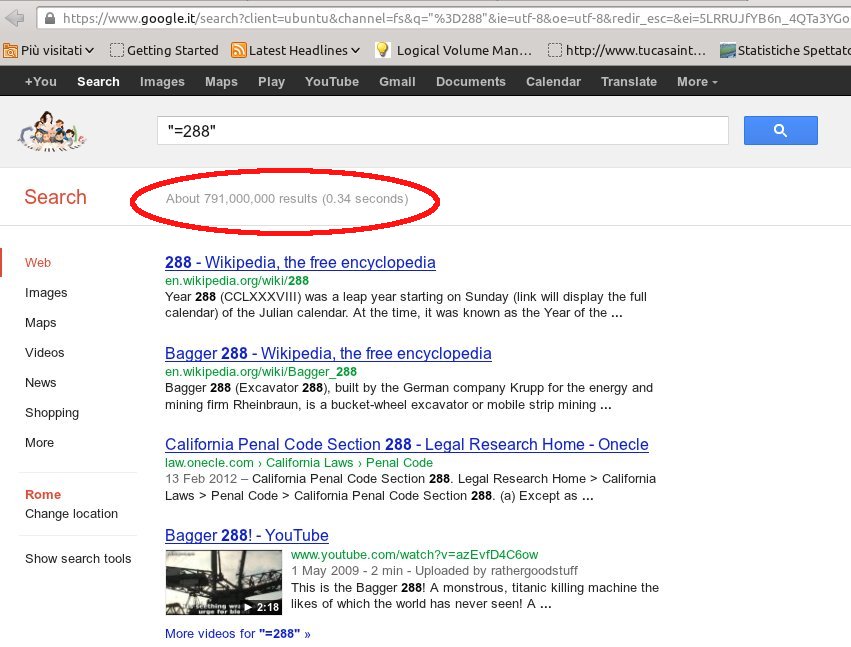
Task: Click the browser back arrow
Action: click(x=15, y=18)
